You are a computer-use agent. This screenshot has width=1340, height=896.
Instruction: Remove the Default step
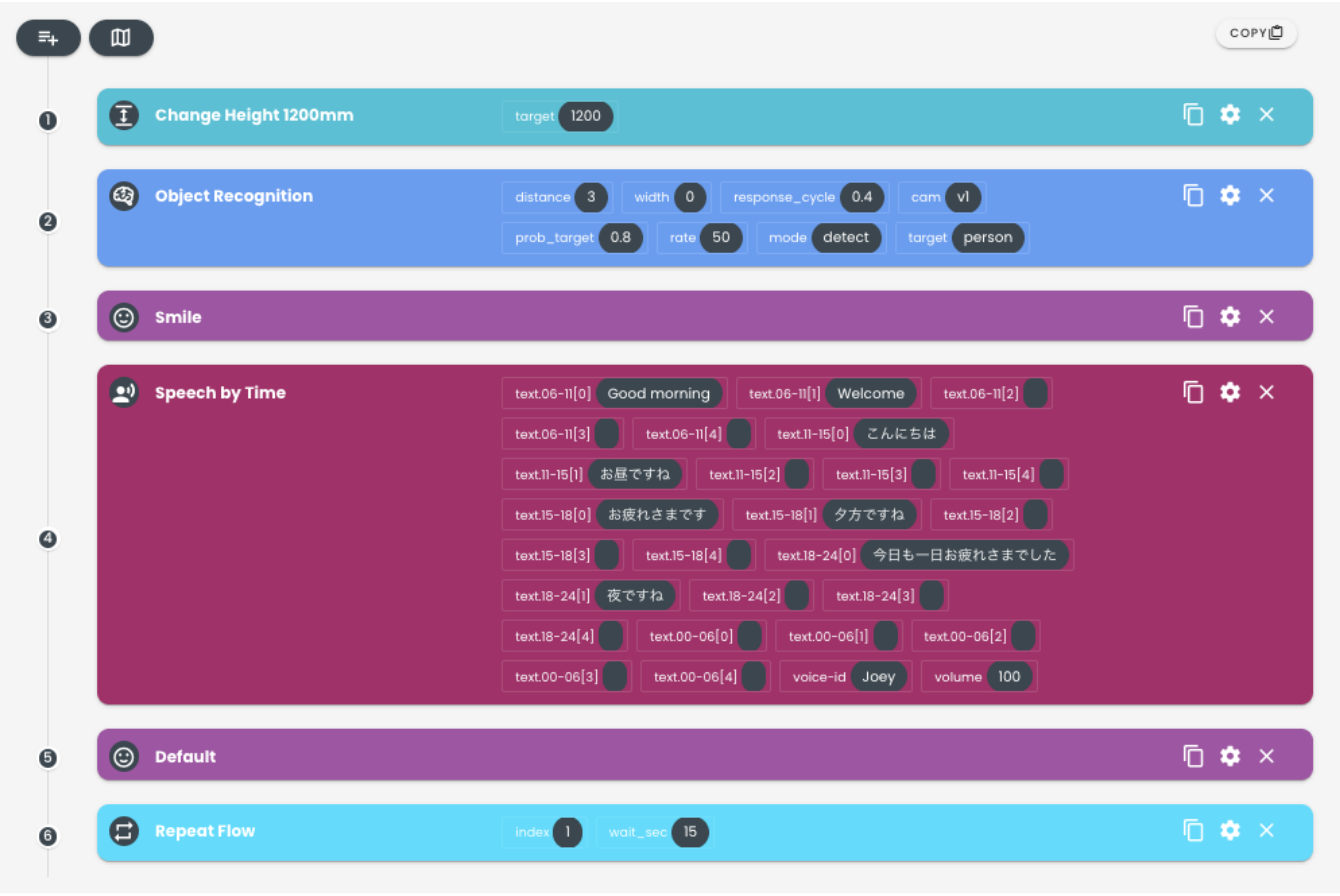(1266, 756)
